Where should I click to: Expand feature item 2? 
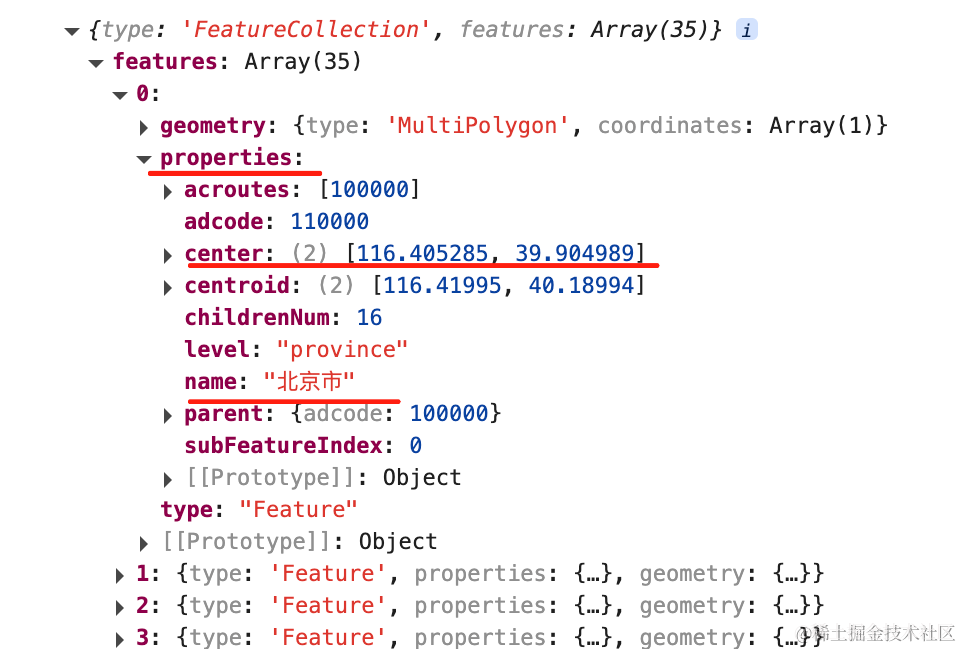coord(120,606)
